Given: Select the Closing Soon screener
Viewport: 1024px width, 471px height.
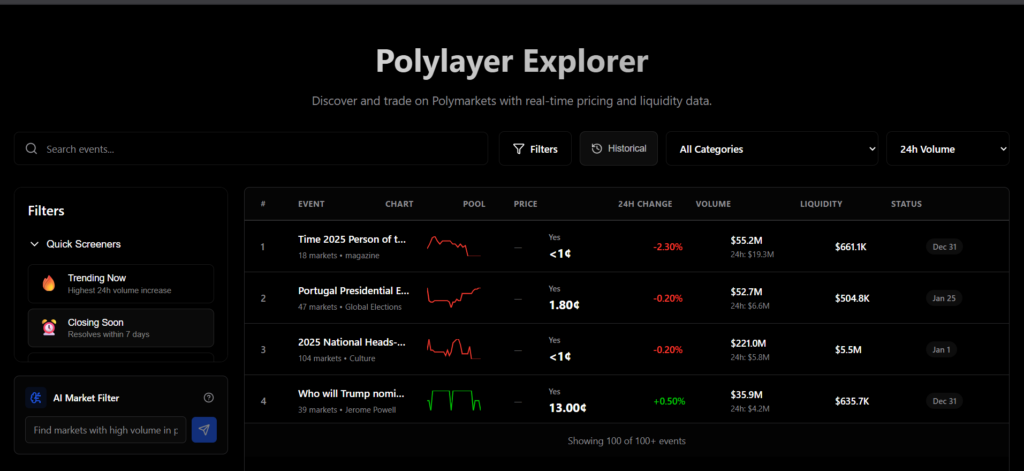Looking at the screenshot, I should [121, 328].
